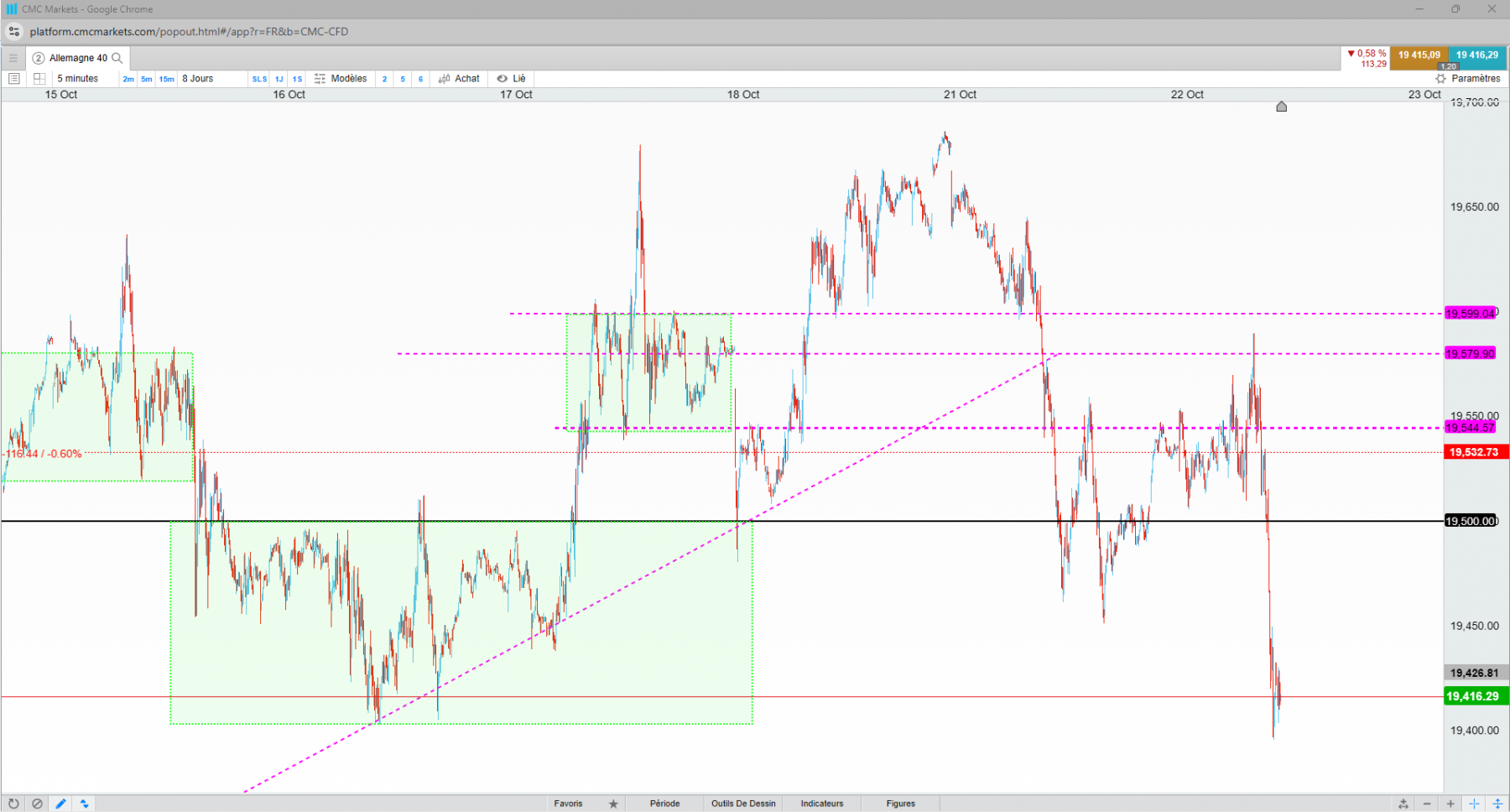Open the Modèles templates menu
The height and width of the screenshot is (812, 1510).
click(x=341, y=79)
